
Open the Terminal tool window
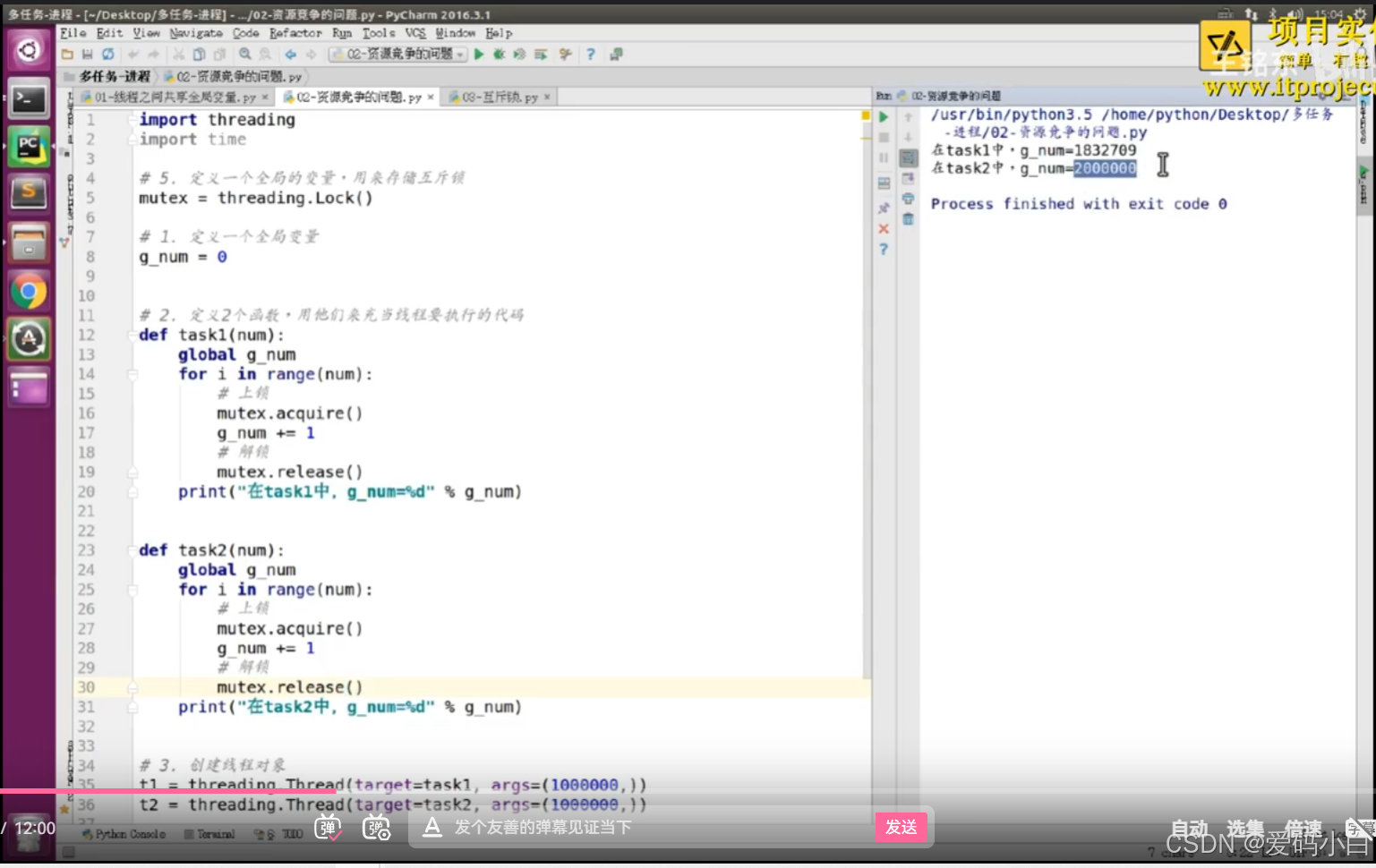pos(209,834)
